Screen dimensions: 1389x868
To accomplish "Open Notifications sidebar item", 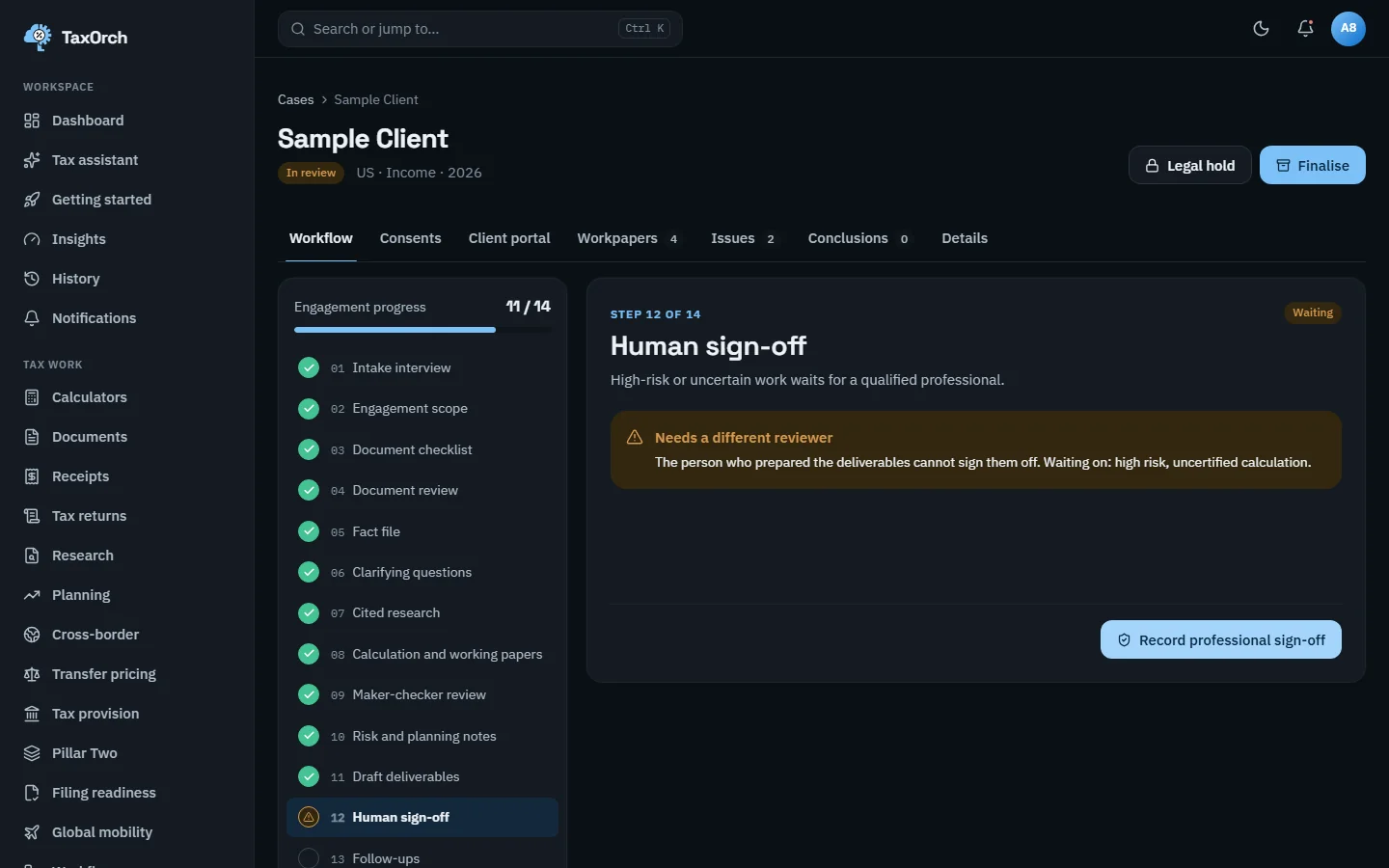I will coord(127,318).
